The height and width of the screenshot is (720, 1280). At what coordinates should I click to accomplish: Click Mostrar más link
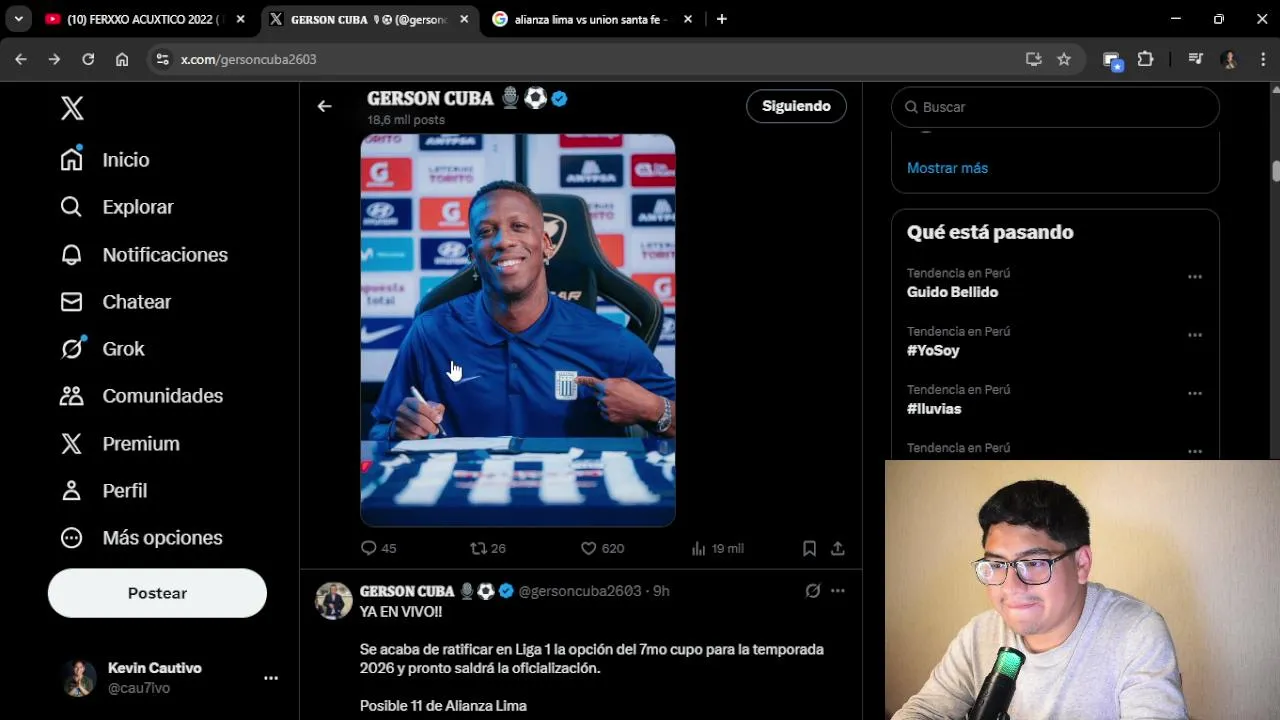(947, 168)
